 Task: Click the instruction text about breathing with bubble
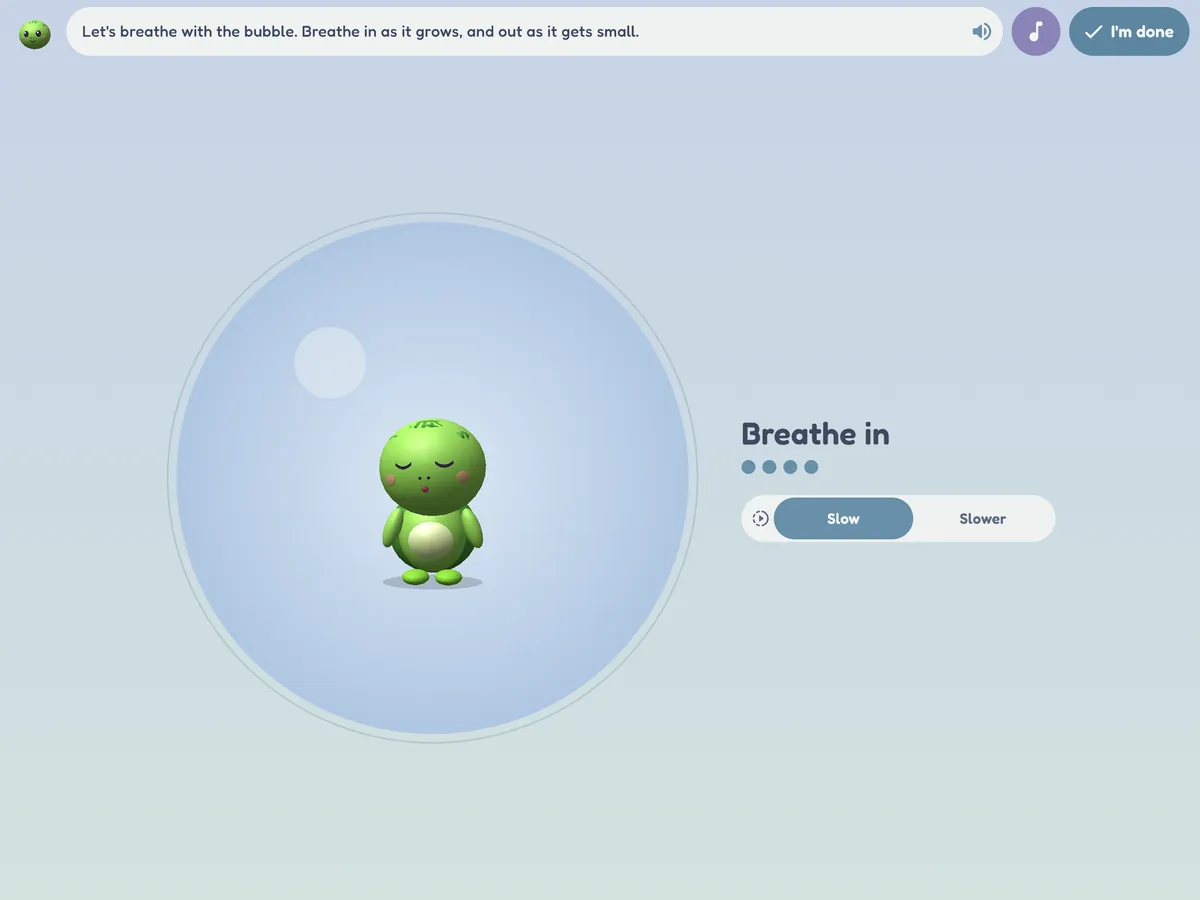360,32
